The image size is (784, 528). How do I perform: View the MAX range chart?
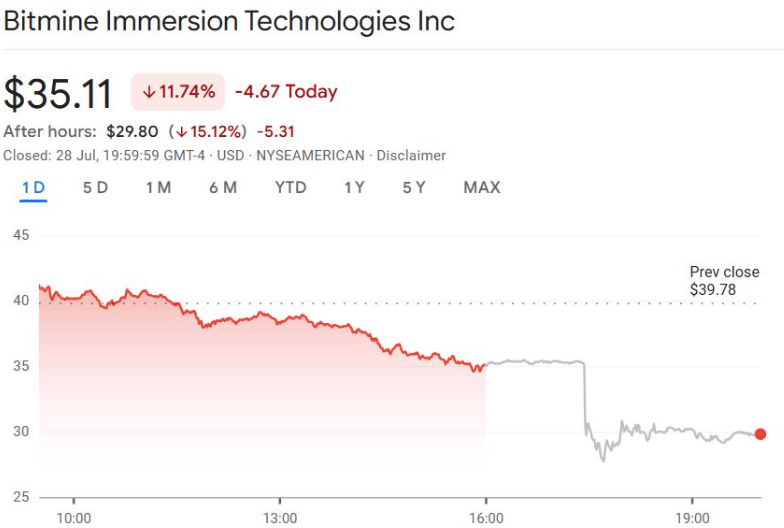click(x=482, y=188)
